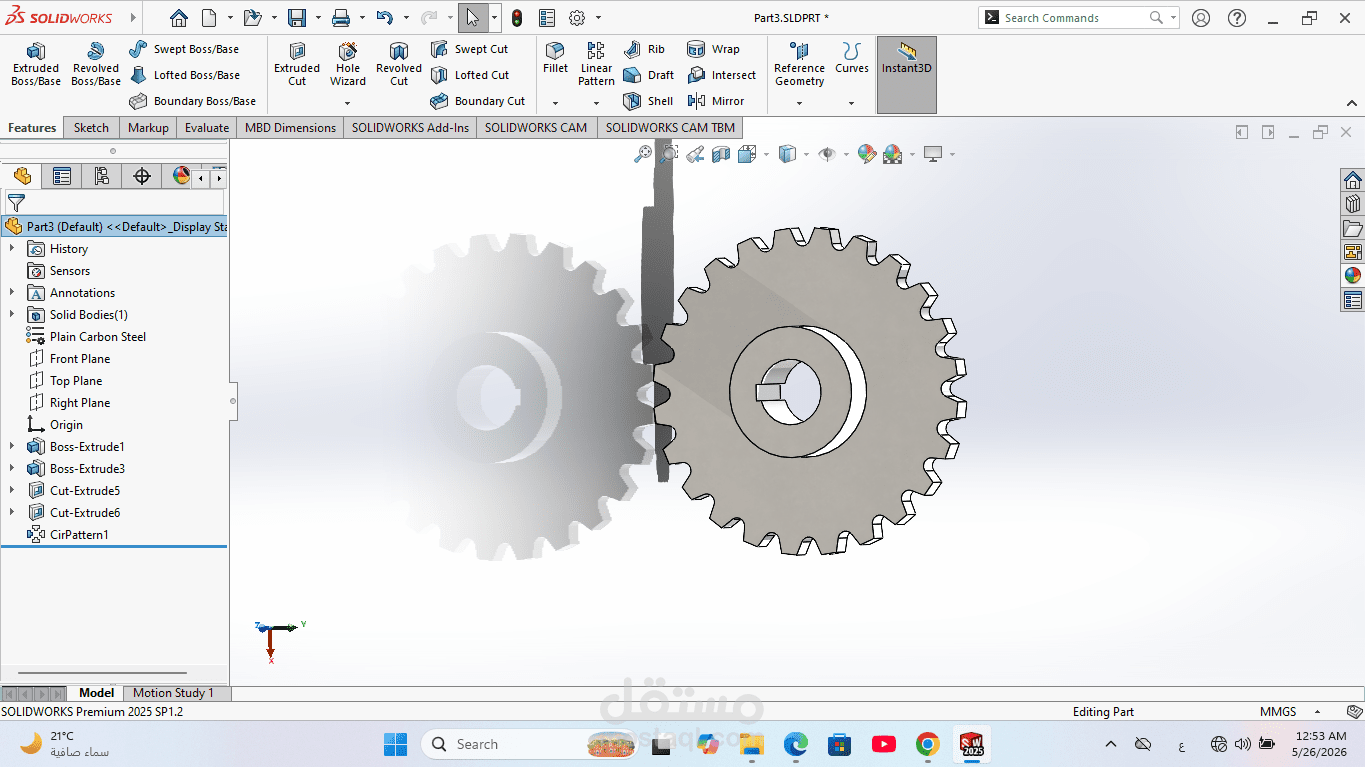Open the Hole Wizard

click(x=348, y=64)
